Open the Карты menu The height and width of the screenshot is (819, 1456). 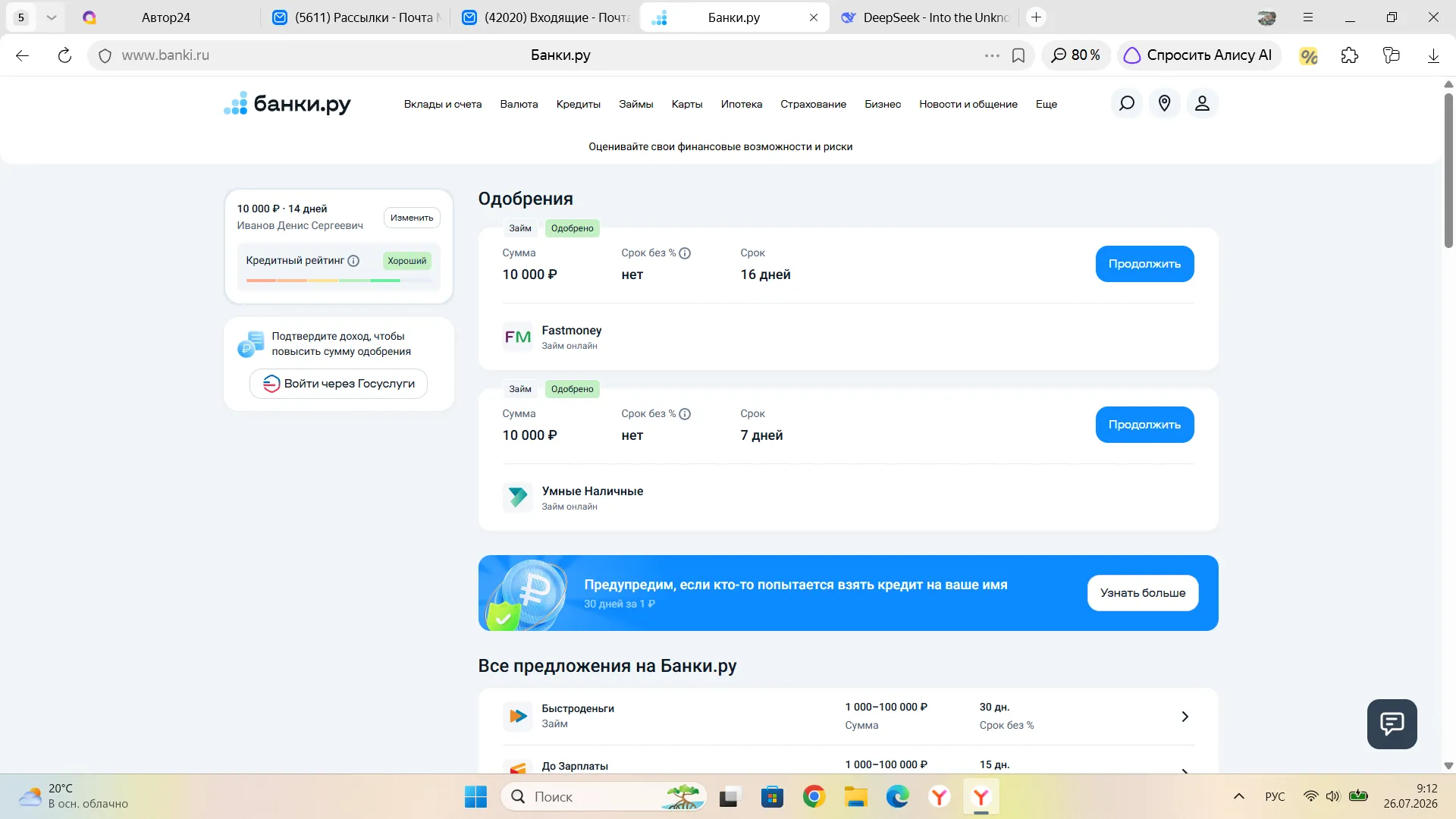pos(687,105)
